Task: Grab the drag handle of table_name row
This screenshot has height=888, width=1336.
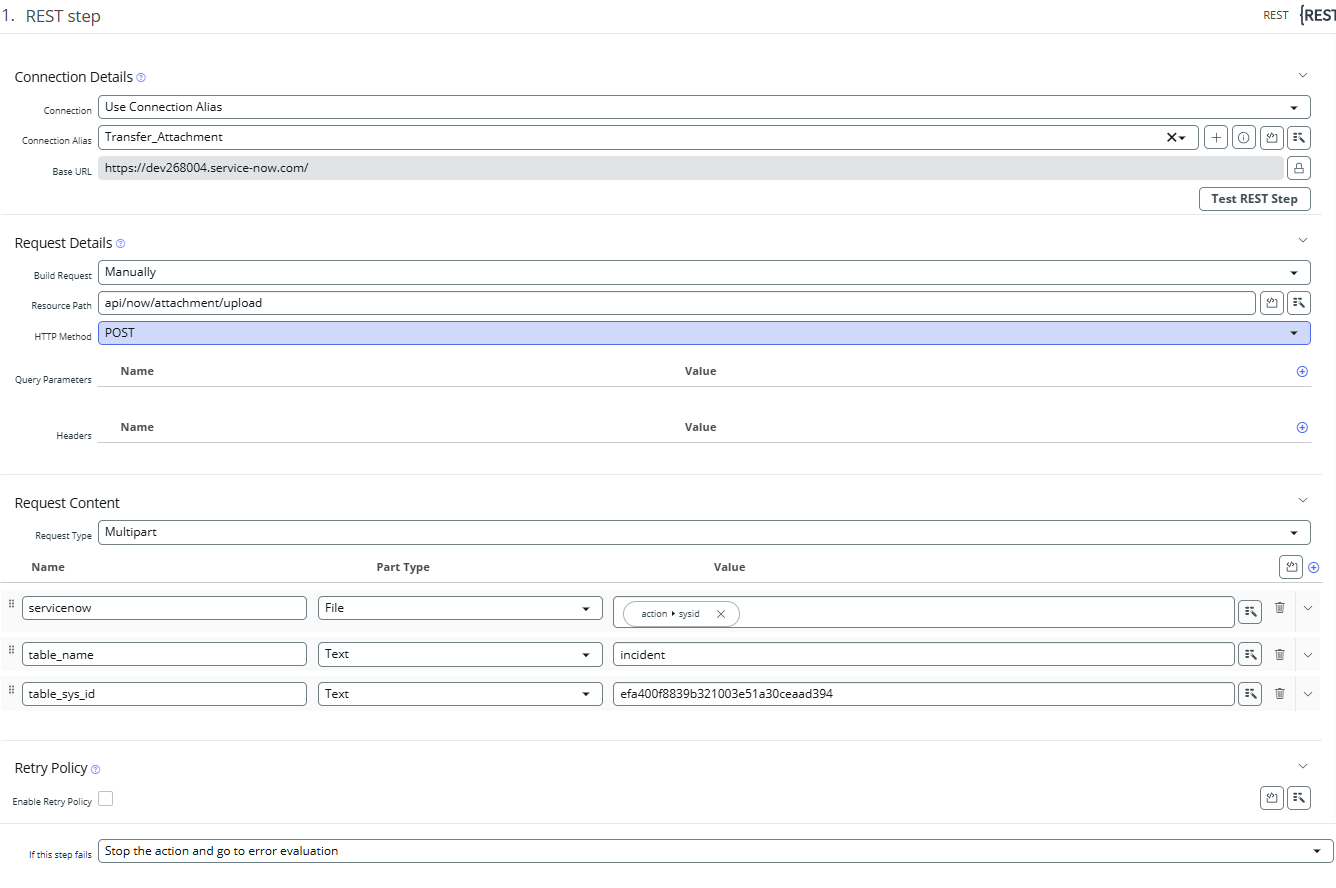Action: click(x=11, y=650)
